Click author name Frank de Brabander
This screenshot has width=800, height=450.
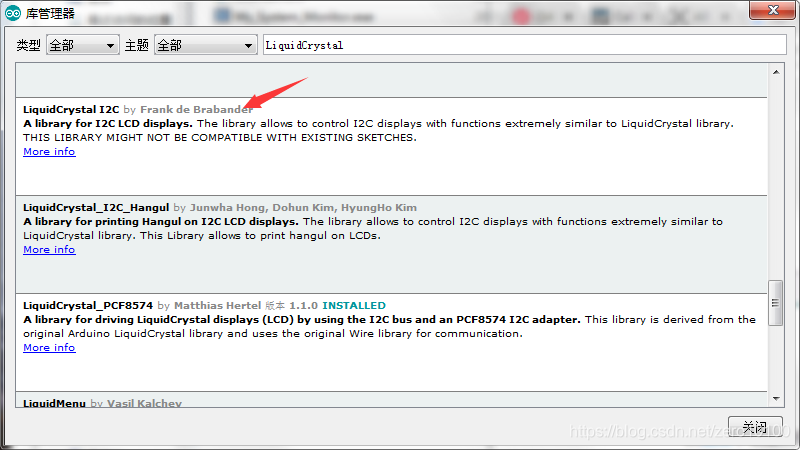click(x=196, y=109)
